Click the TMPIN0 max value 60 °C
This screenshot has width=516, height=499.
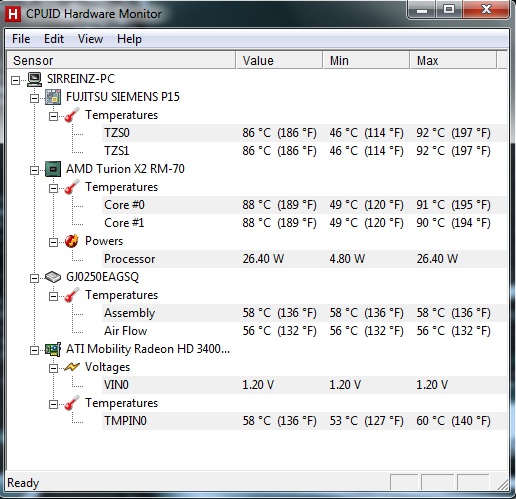[453, 421]
